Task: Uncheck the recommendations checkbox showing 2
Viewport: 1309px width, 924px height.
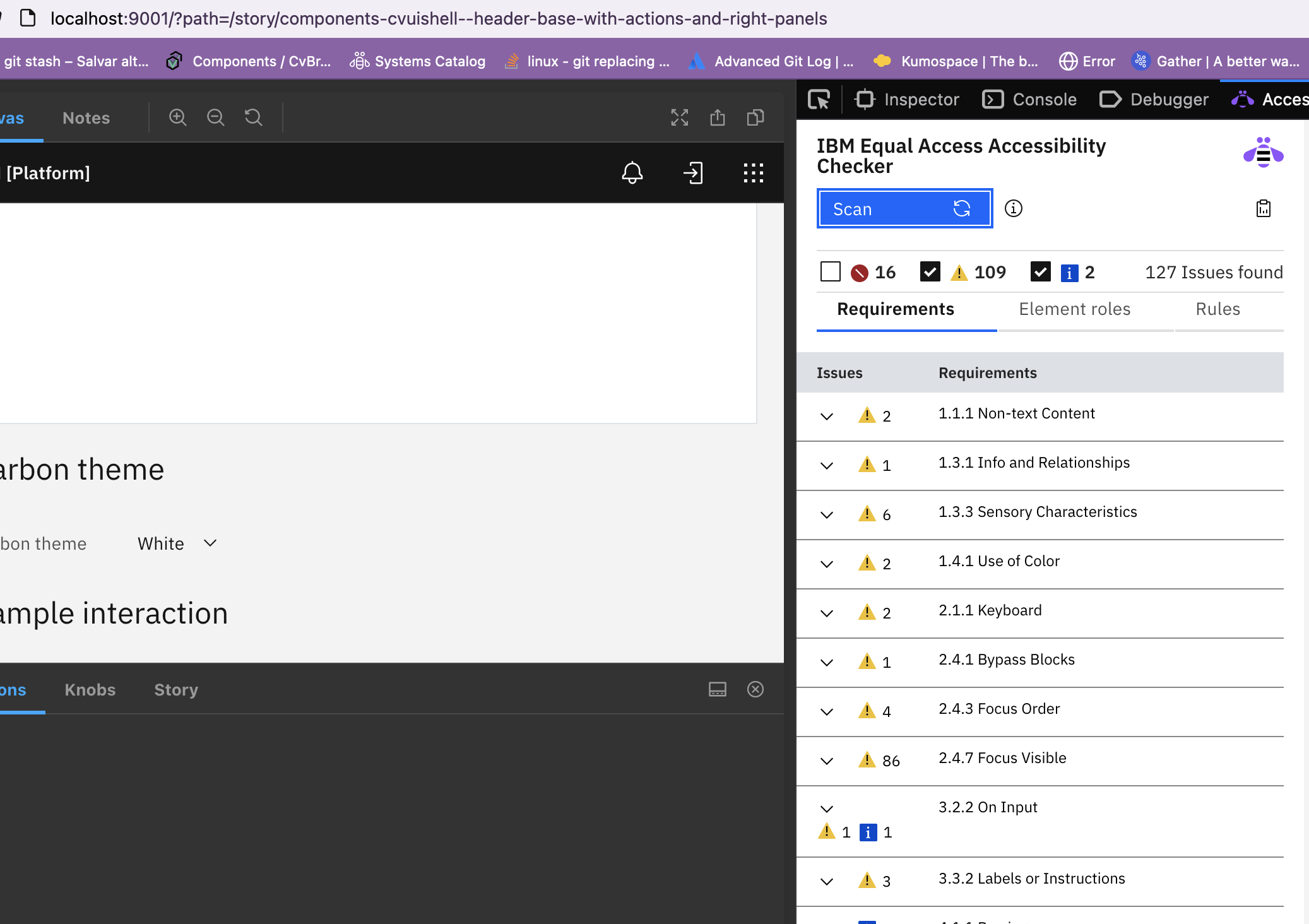Action: [x=1040, y=272]
